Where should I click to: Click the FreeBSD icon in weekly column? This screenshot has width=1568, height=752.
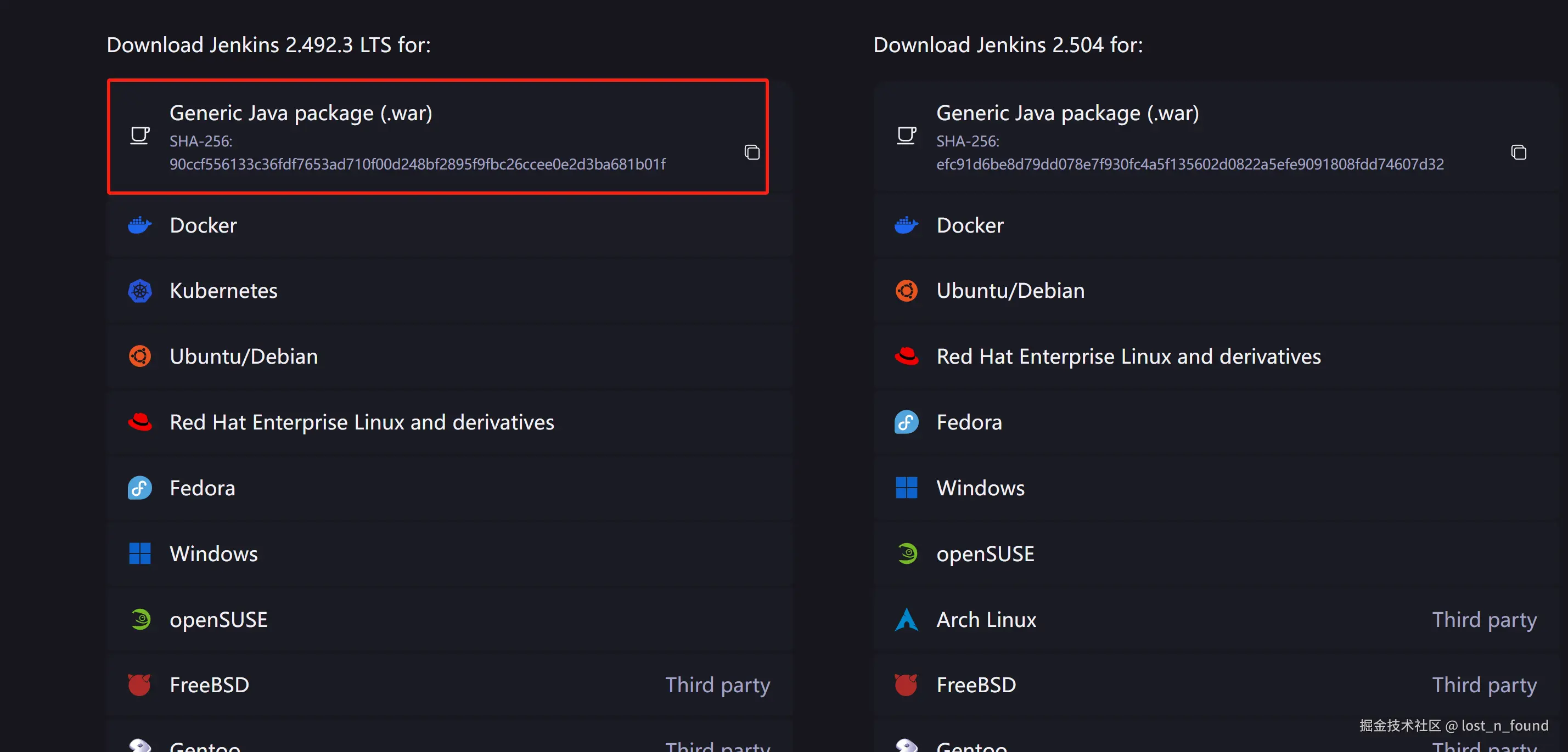[x=906, y=685]
